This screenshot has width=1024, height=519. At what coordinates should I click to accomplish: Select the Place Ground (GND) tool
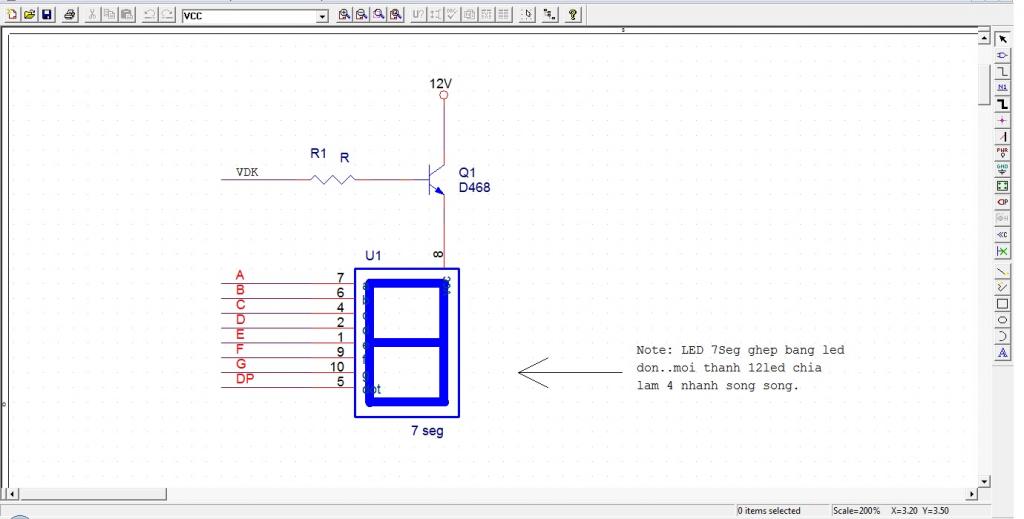1002,170
